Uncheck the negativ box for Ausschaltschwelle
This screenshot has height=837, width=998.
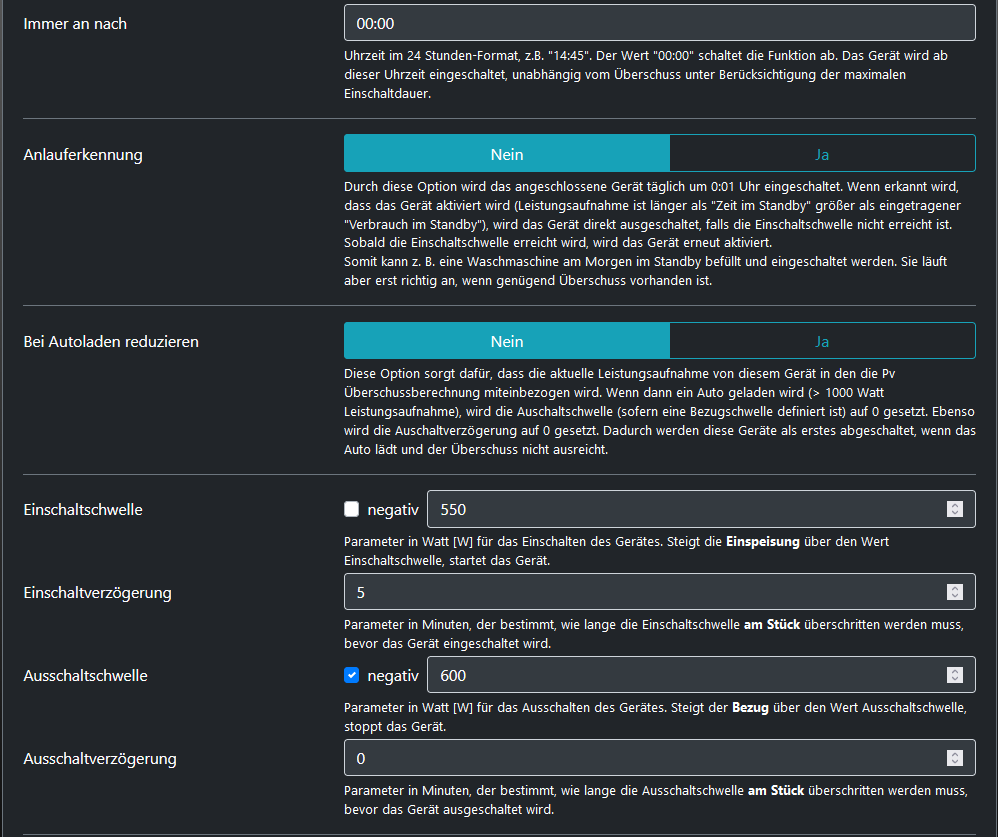tap(351, 675)
